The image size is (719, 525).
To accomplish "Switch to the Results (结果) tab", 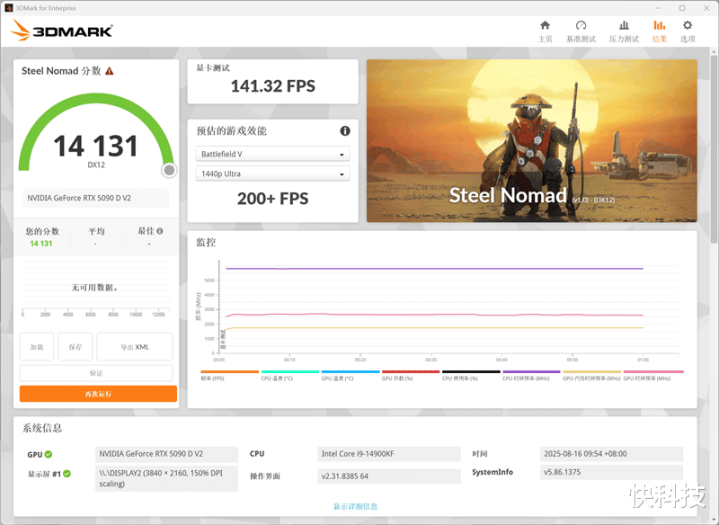I will (x=659, y=30).
